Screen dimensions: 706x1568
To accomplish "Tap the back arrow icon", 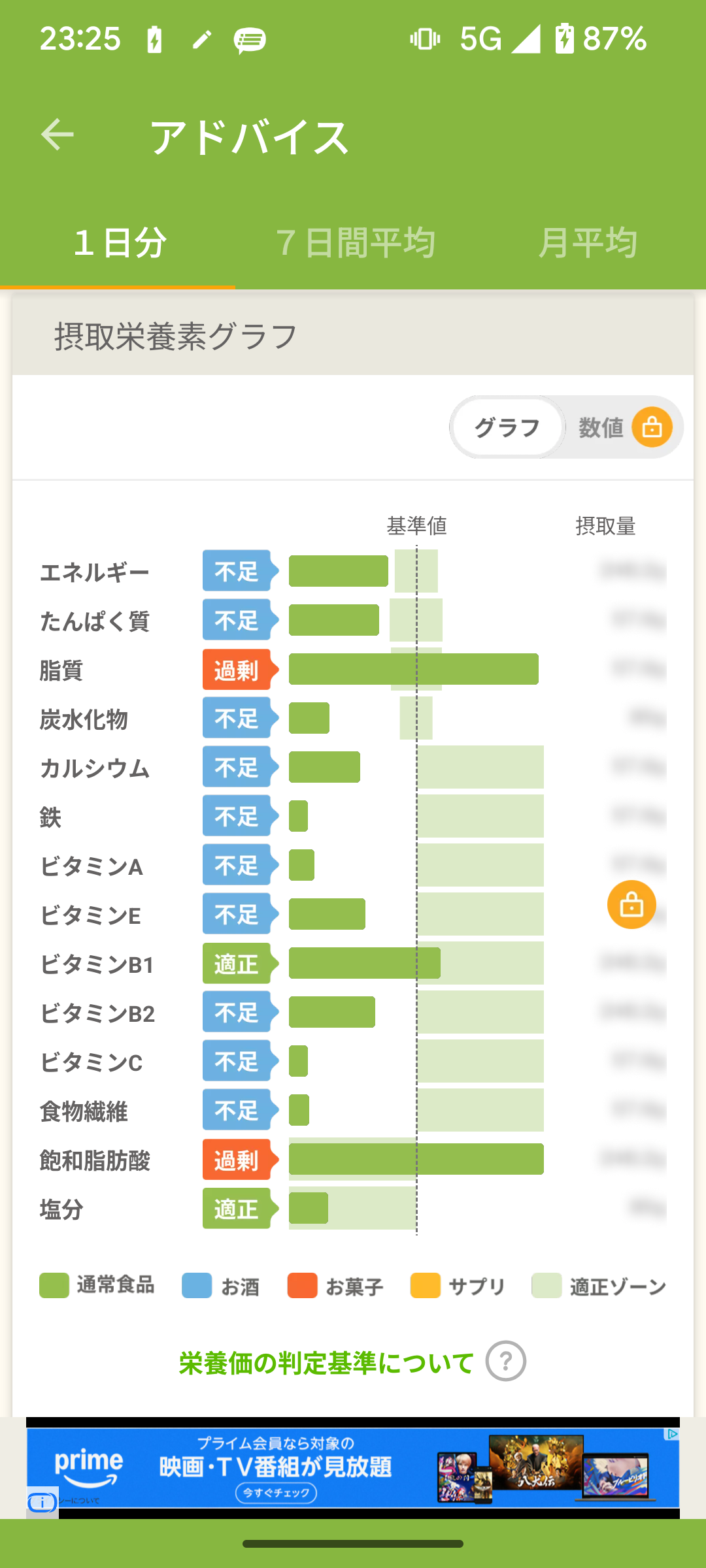I will pos(58,135).
